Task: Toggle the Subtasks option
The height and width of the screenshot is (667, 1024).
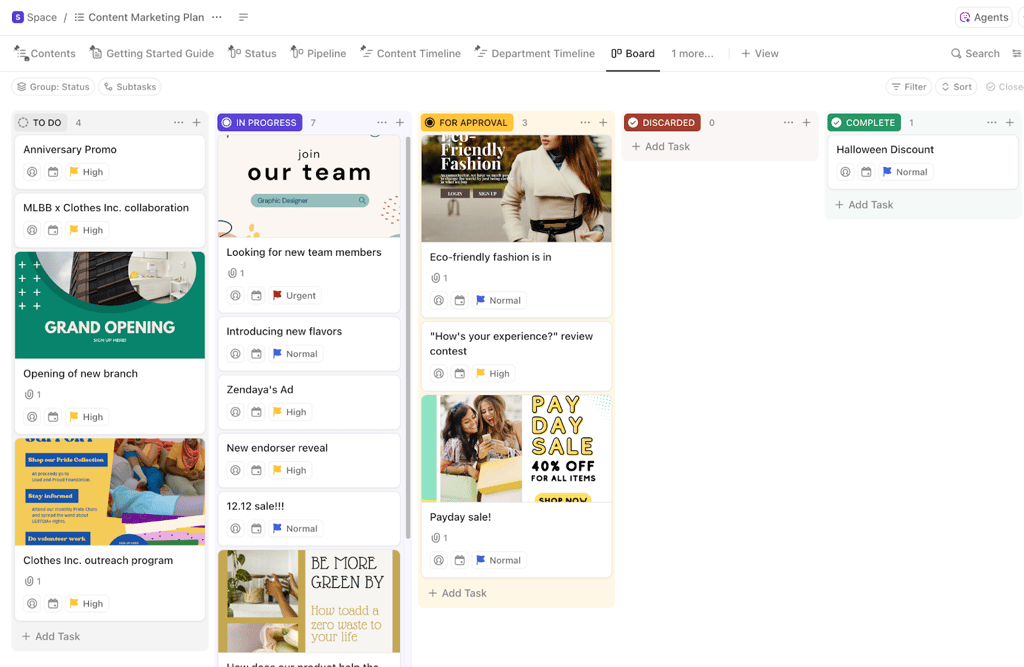Action: [130, 87]
